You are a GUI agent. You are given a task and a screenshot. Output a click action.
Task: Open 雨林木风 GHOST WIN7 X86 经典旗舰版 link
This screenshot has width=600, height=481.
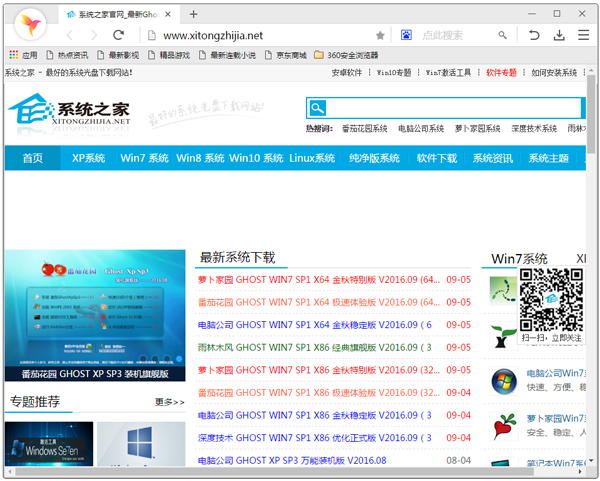(315, 347)
